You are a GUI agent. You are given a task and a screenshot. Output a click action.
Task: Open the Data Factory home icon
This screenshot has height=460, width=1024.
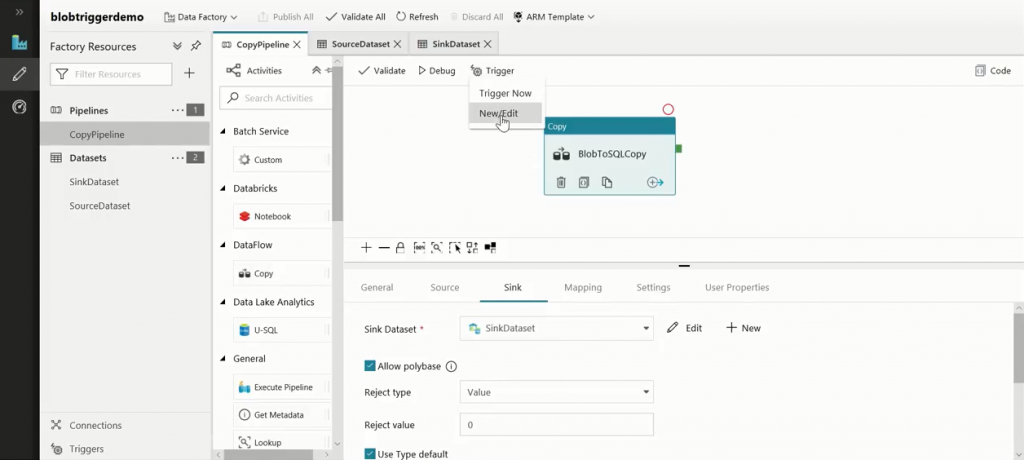[x=20, y=43]
